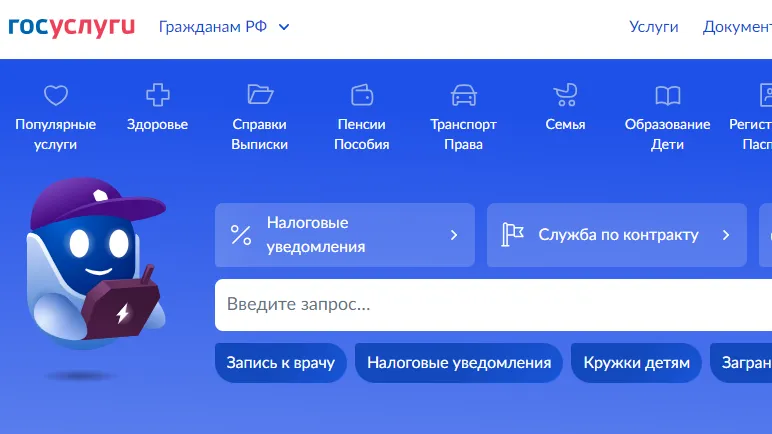Open the Семья category label
This screenshot has height=434, width=772.
coord(565,124)
